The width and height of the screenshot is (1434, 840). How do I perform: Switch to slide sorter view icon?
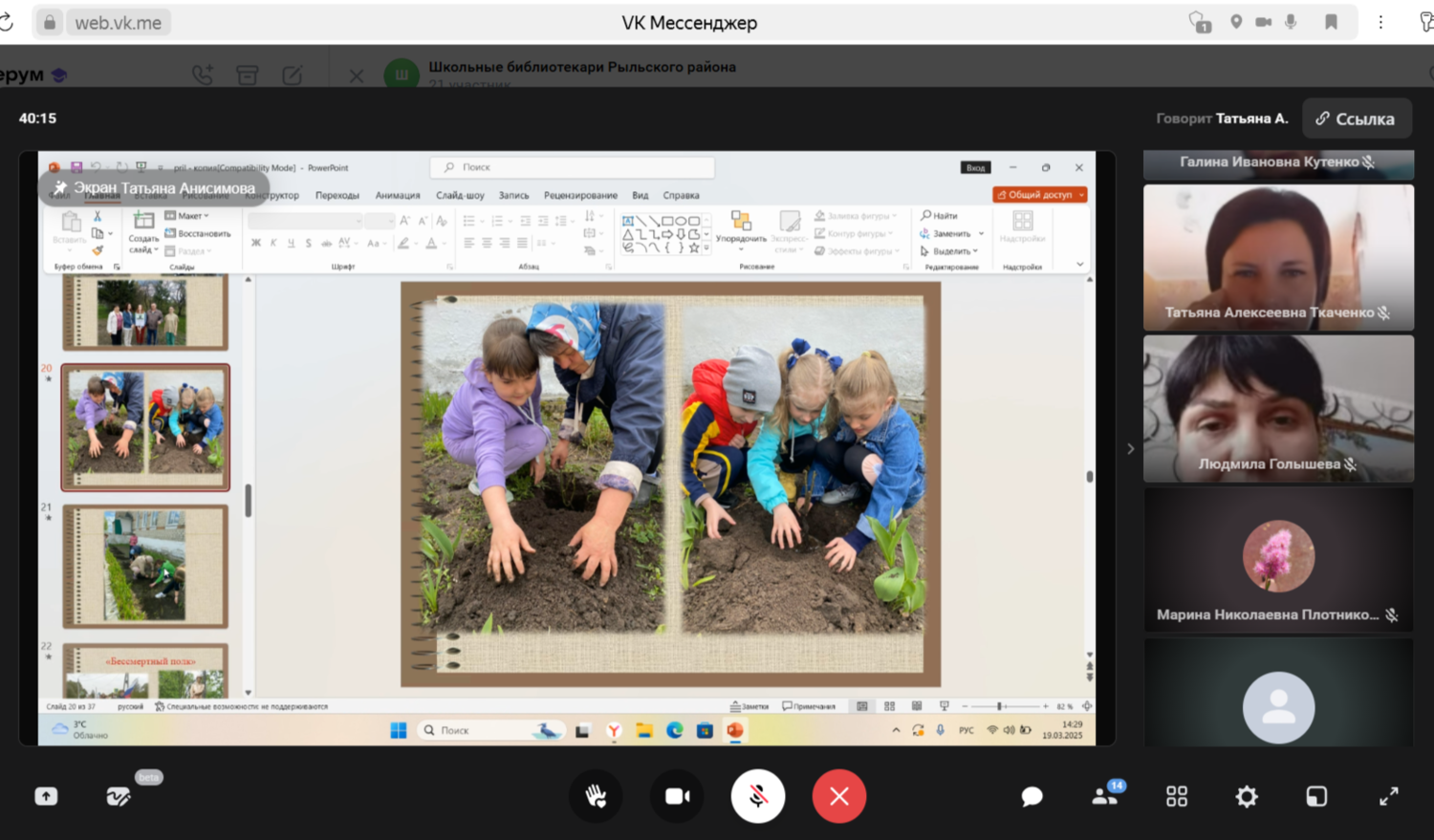coord(890,706)
